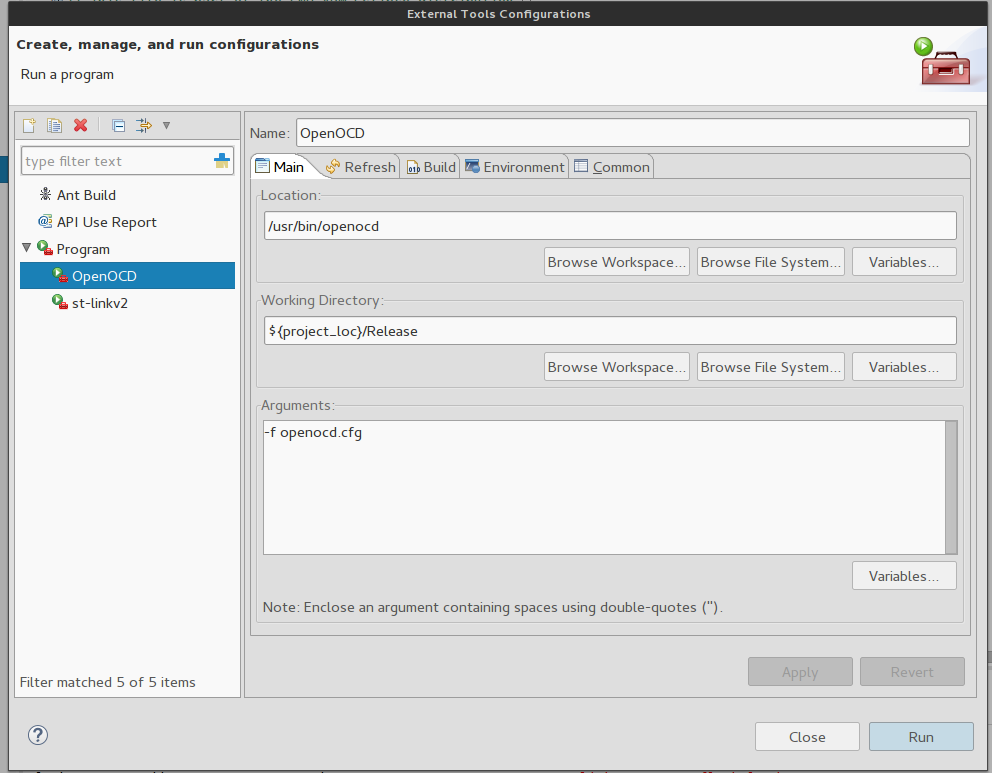The image size is (992, 773).
Task: Select the st-linkv2 configuration
Action: [99, 303]
